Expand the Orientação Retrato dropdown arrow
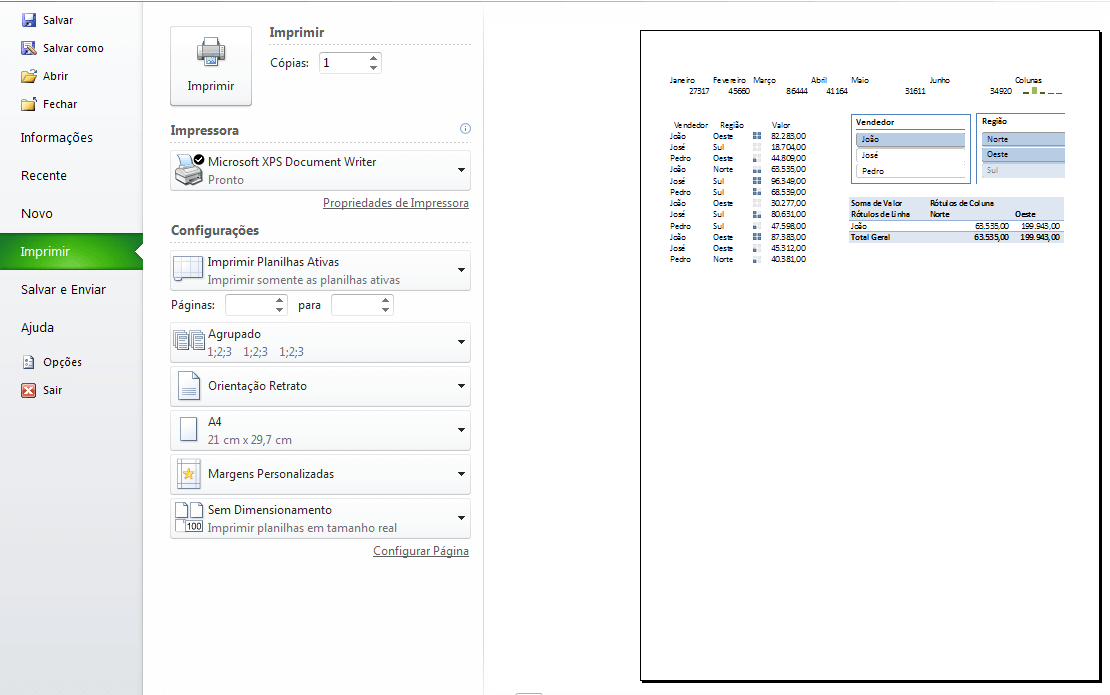This screenshot has width=1110, height=695. click(462, 386)
